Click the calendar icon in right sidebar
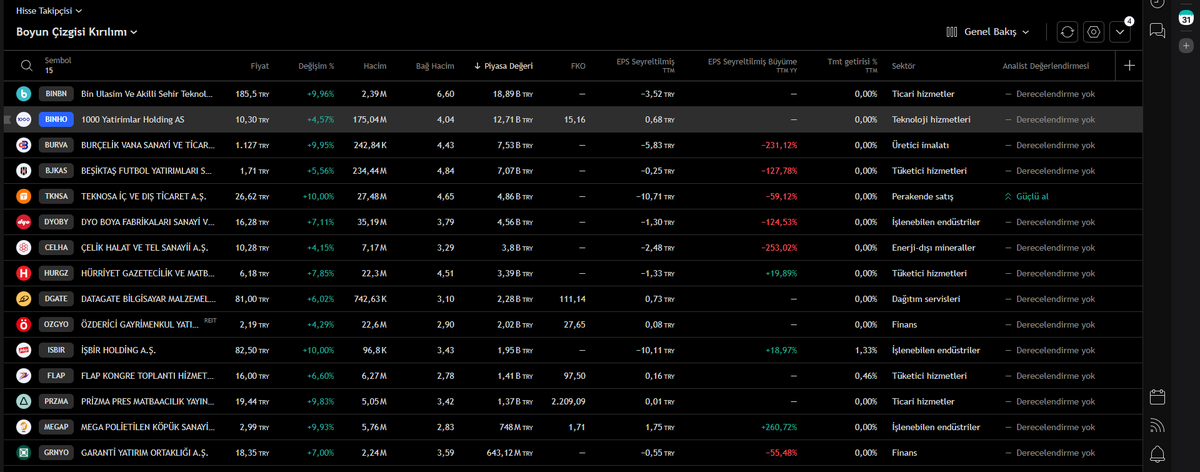Image resolution: width=1200 pixels, height=472 pixels. click(1157, 396)
